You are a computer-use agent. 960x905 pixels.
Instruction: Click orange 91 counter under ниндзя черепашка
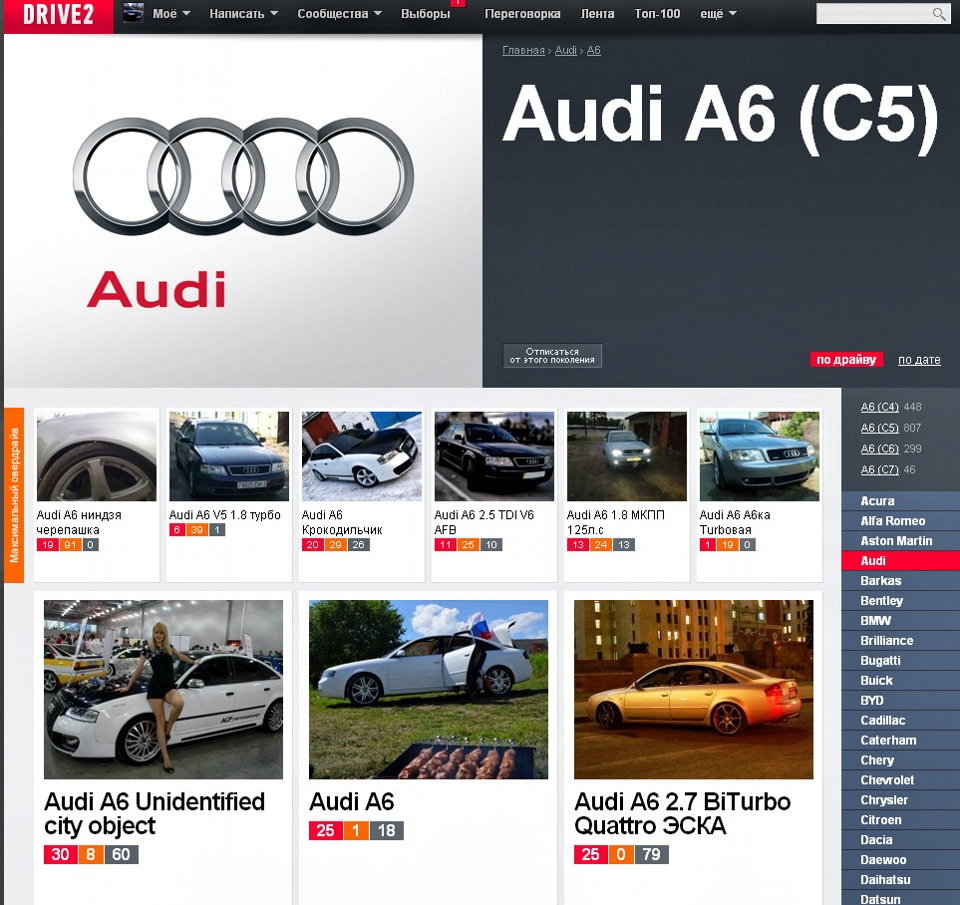pyautogui.click(x=70, y=544)
